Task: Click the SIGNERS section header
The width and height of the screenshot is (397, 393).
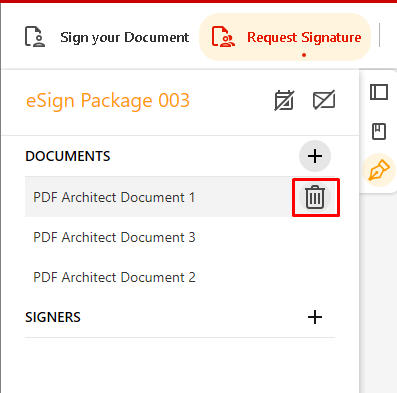Action: click(53, 317)
